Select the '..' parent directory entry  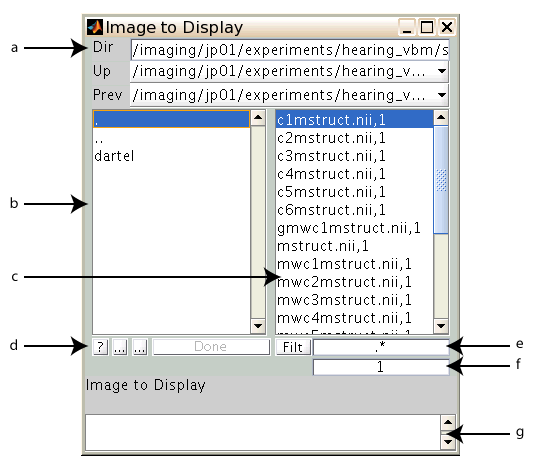click(x=171, y=138)
